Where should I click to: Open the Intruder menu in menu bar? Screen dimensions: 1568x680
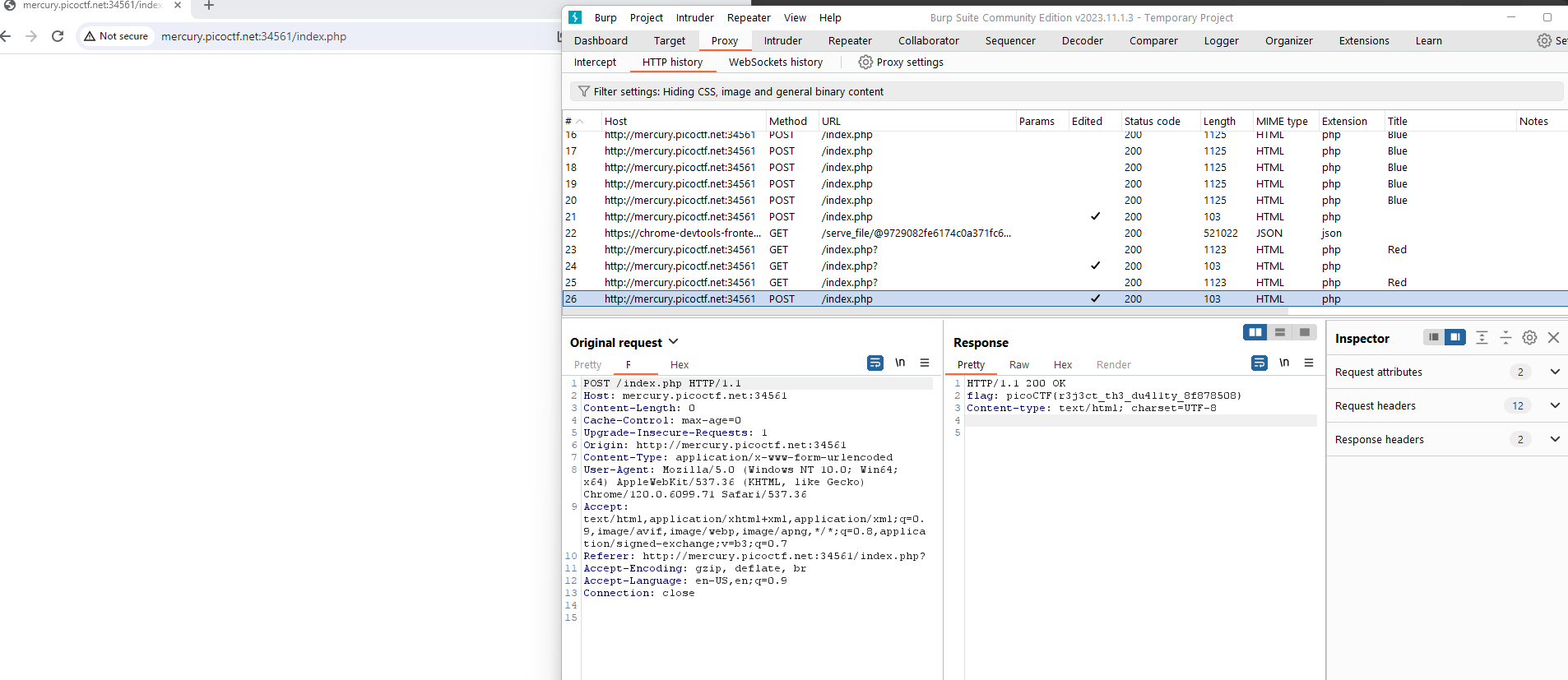[695, 17]
